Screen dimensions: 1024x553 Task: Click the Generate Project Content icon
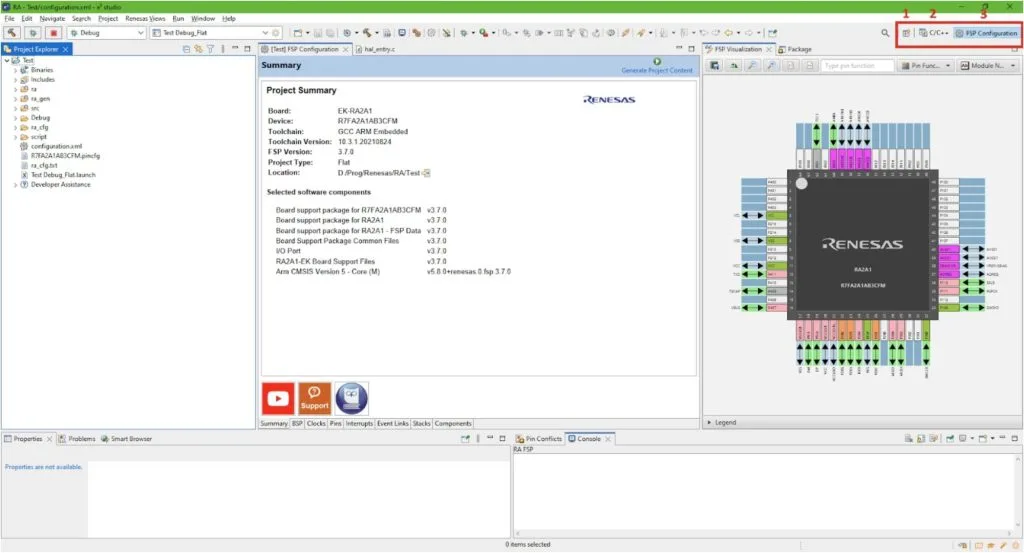click(x=657, y=62)
